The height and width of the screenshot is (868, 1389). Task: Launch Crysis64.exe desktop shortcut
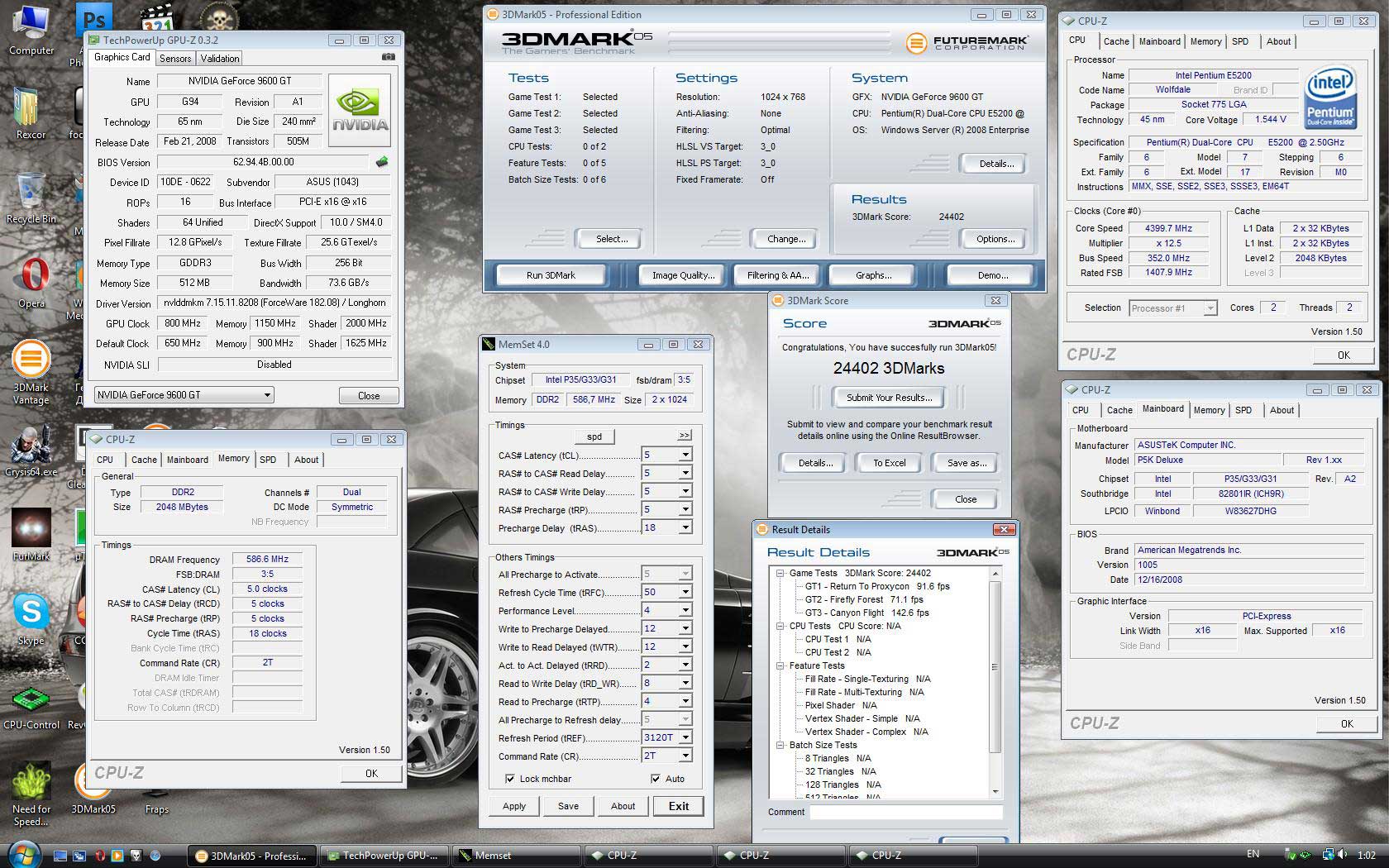point(31,452)
